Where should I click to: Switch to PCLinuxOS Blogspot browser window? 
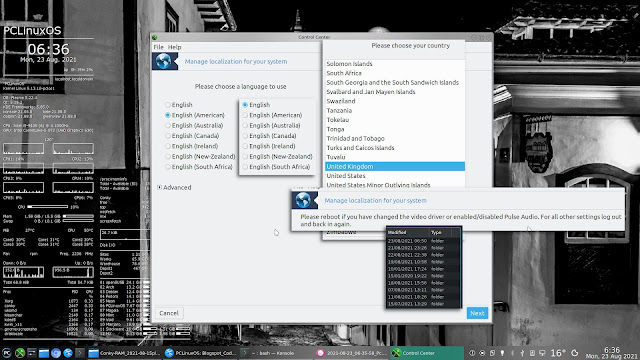[201, 353]
